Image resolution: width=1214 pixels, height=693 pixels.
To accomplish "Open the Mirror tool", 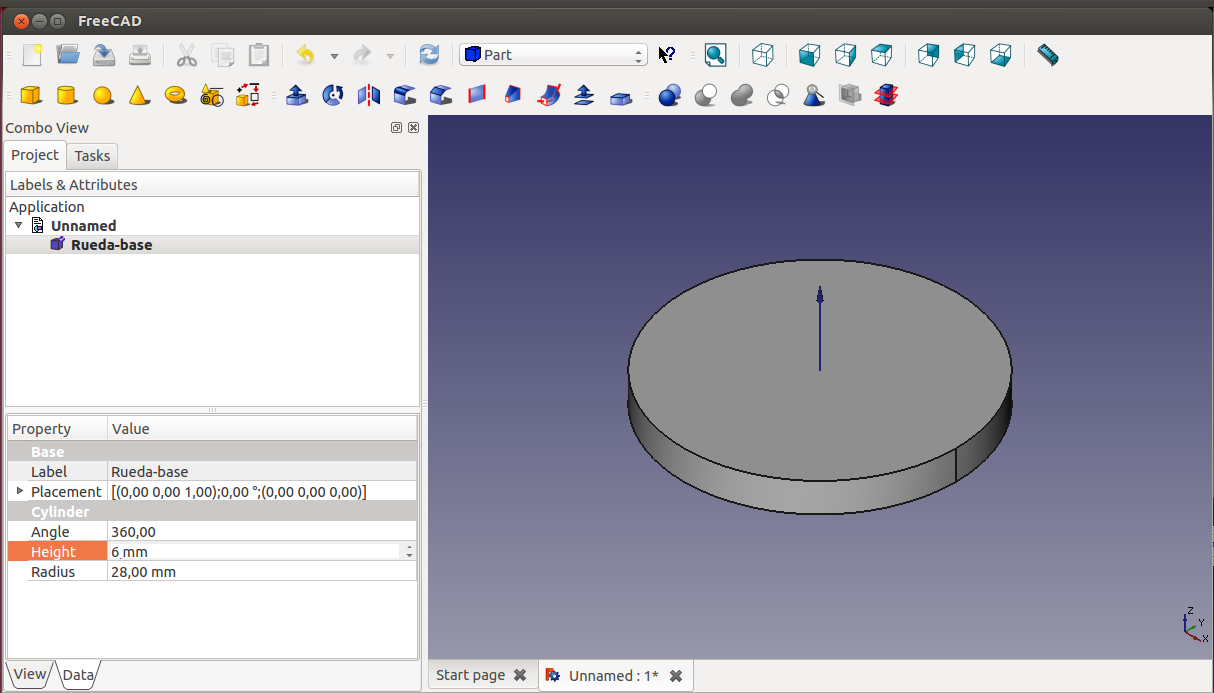I will 369,95.
